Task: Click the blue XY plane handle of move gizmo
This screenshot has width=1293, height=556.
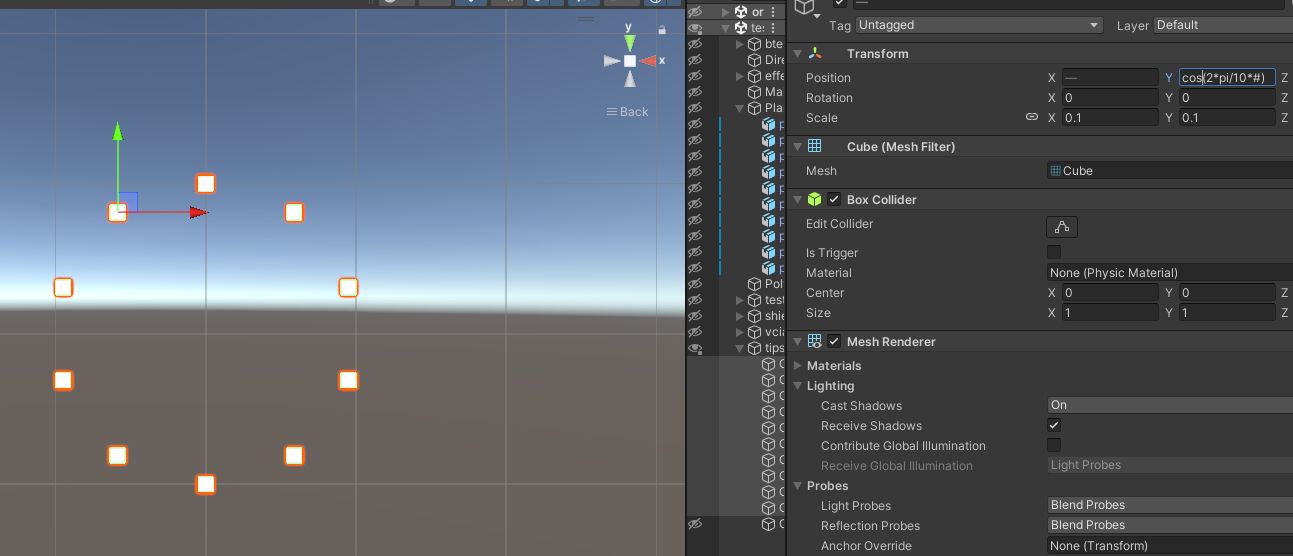Action: tap(128, 202)
